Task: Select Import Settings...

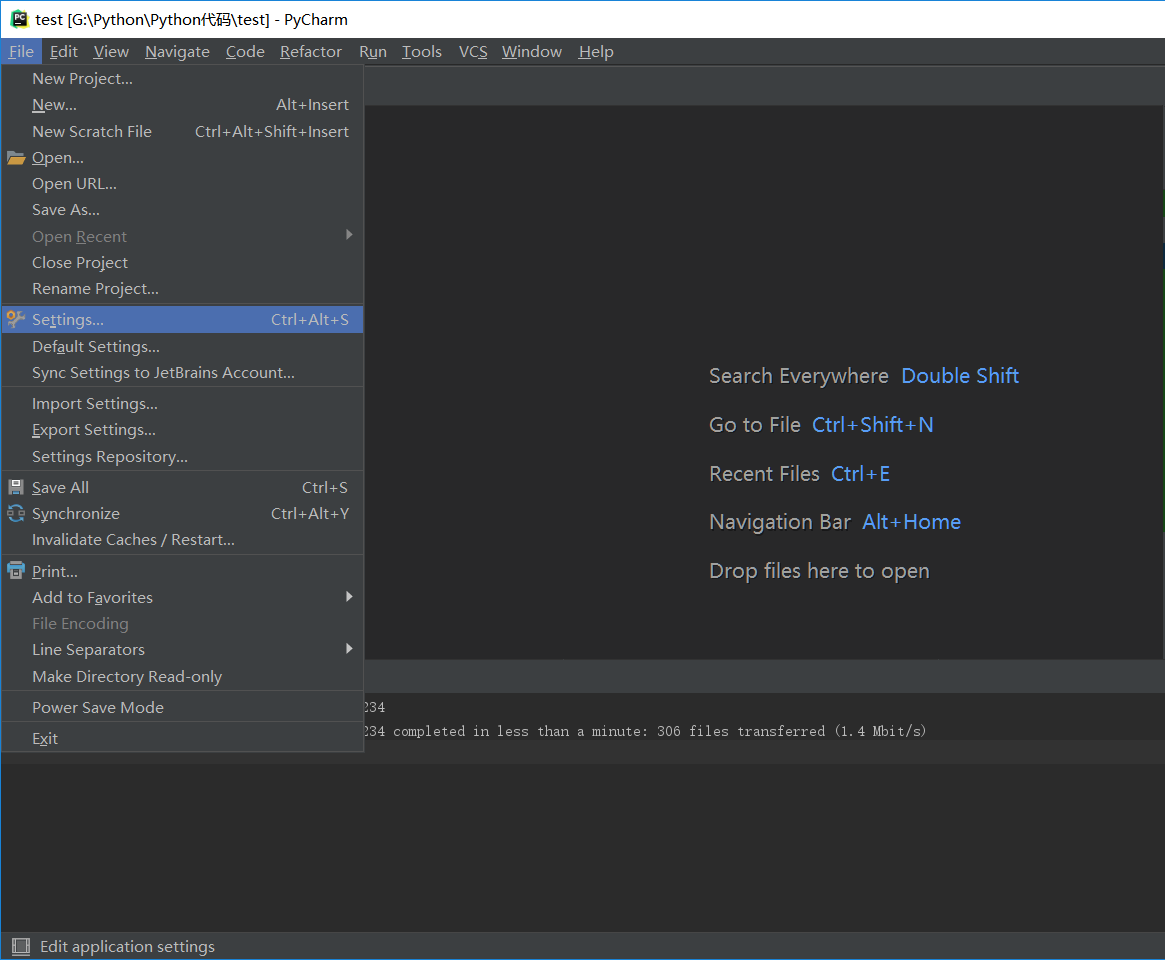Action: tap(183, 403)
